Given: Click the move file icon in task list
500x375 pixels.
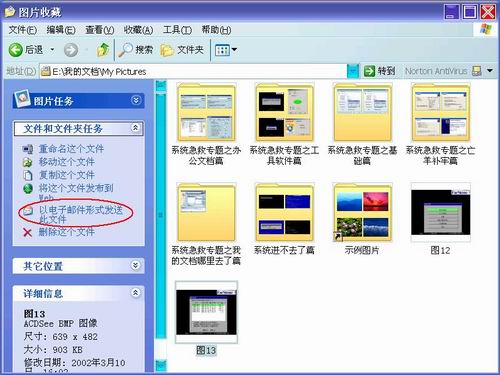Looking at the screenshot, I should [28, 162].
